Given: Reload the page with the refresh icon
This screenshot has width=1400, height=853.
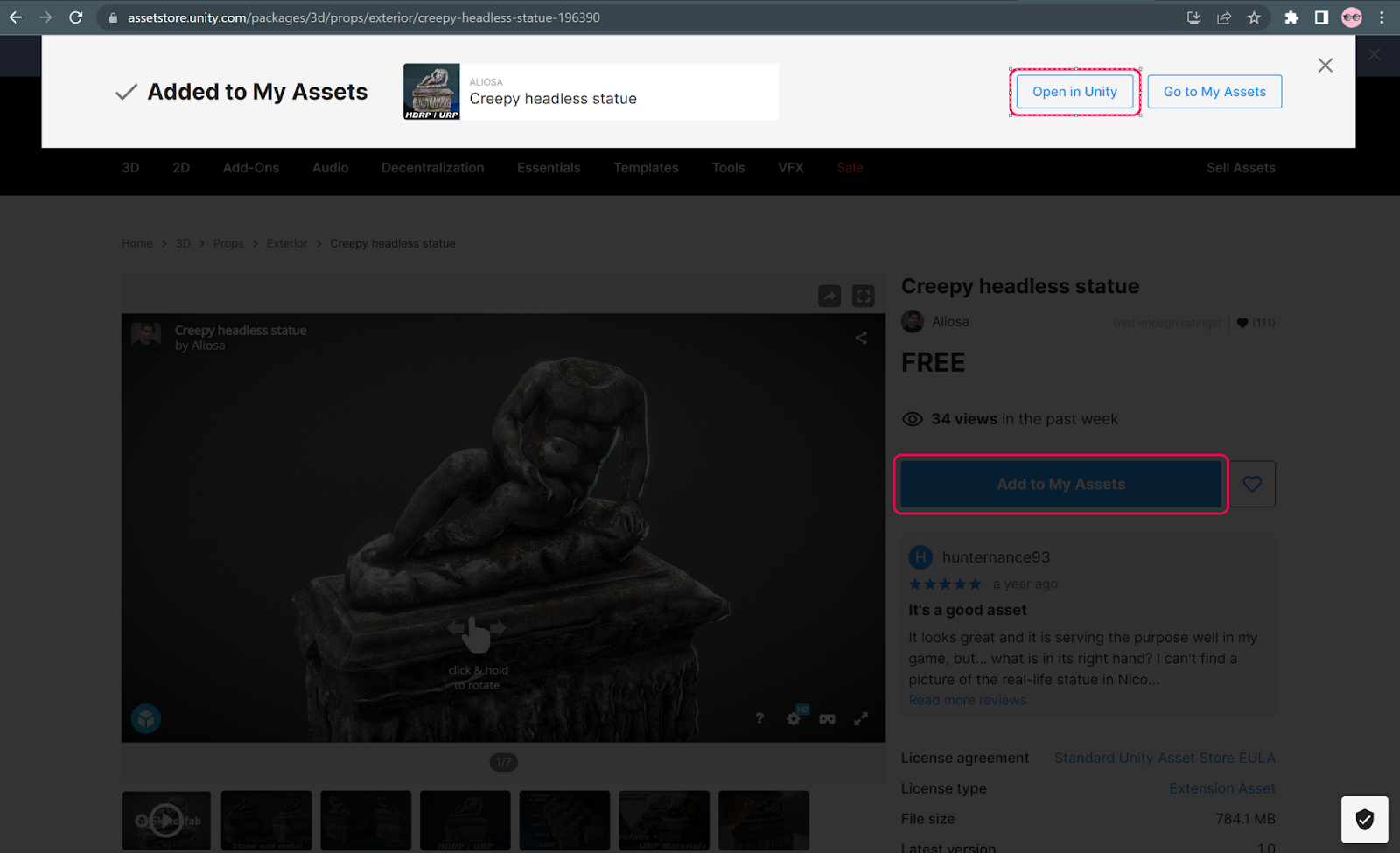Looking at the screenshot, I should click(76, 17).
